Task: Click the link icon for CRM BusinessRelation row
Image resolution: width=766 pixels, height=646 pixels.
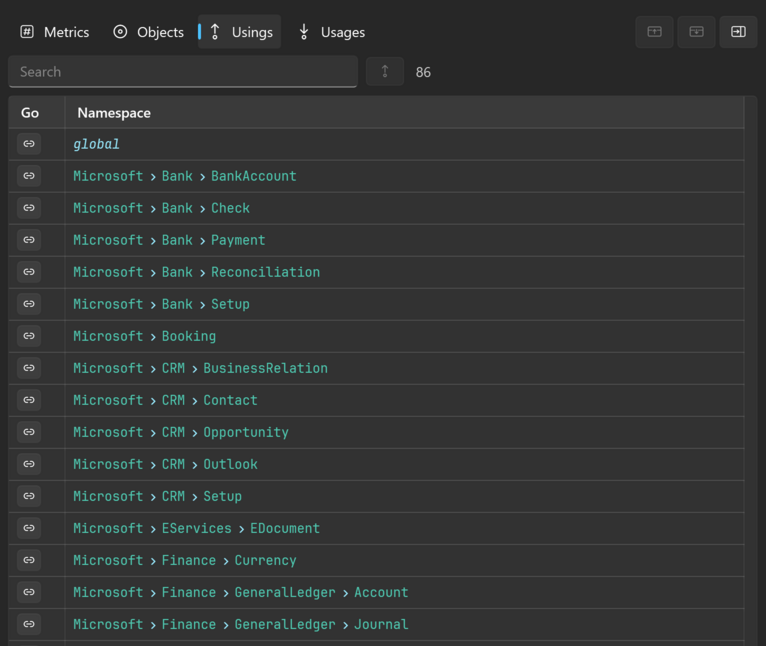Action: click(29, 368)
